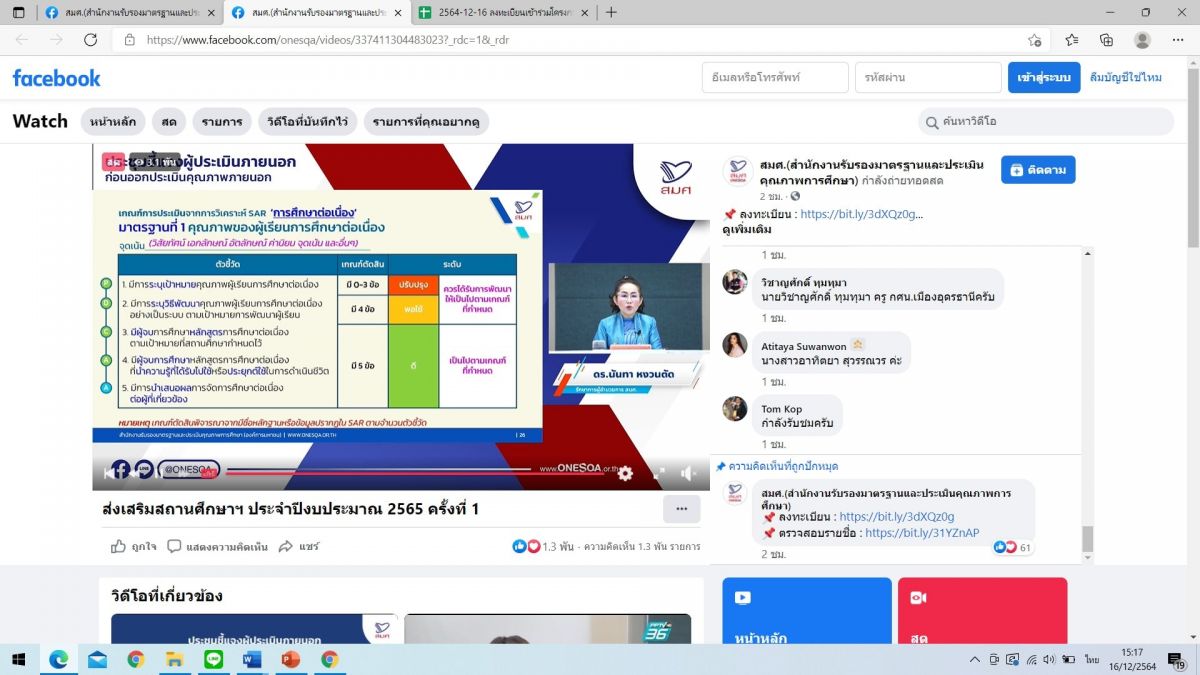Open the comment (แสดงความคิดเห็น) button
1200x675 pixels.
218,547
